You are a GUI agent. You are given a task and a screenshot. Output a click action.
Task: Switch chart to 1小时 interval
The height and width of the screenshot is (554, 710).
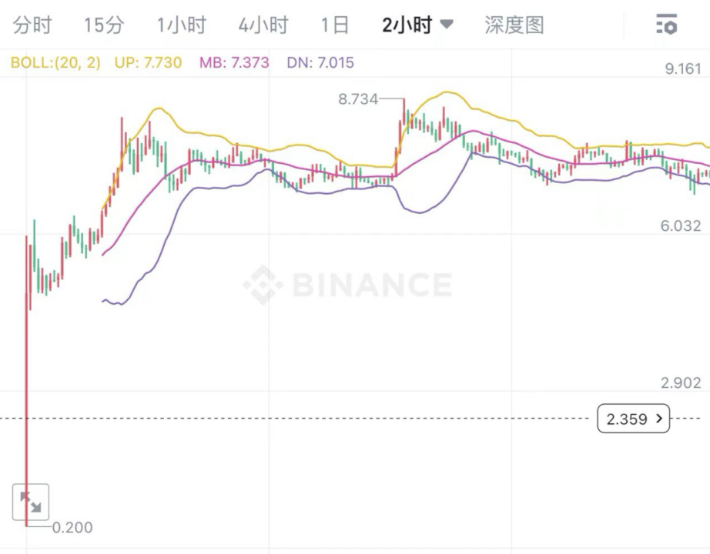pos(182,25)
